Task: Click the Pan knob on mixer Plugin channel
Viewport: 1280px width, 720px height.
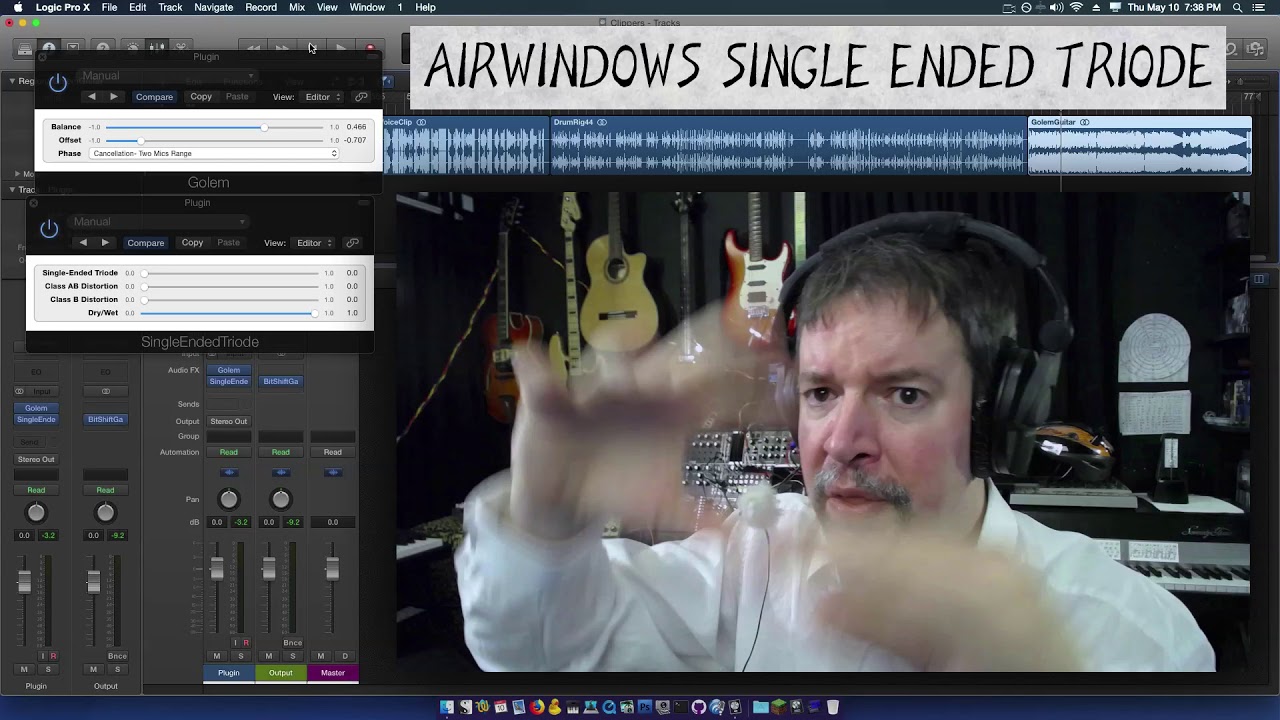Action: point(229,499)
